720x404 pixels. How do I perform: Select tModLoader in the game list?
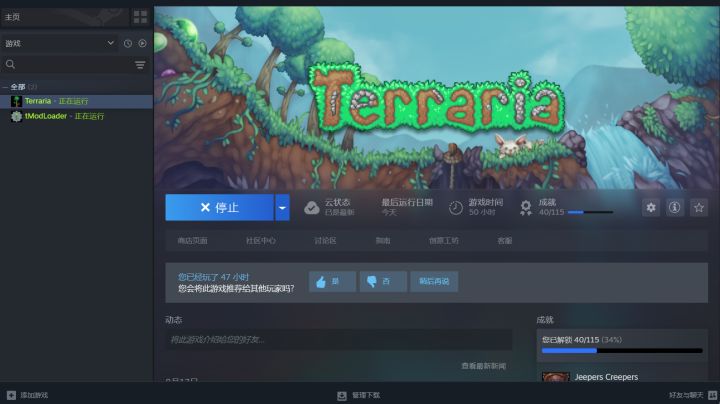point(76,116)
